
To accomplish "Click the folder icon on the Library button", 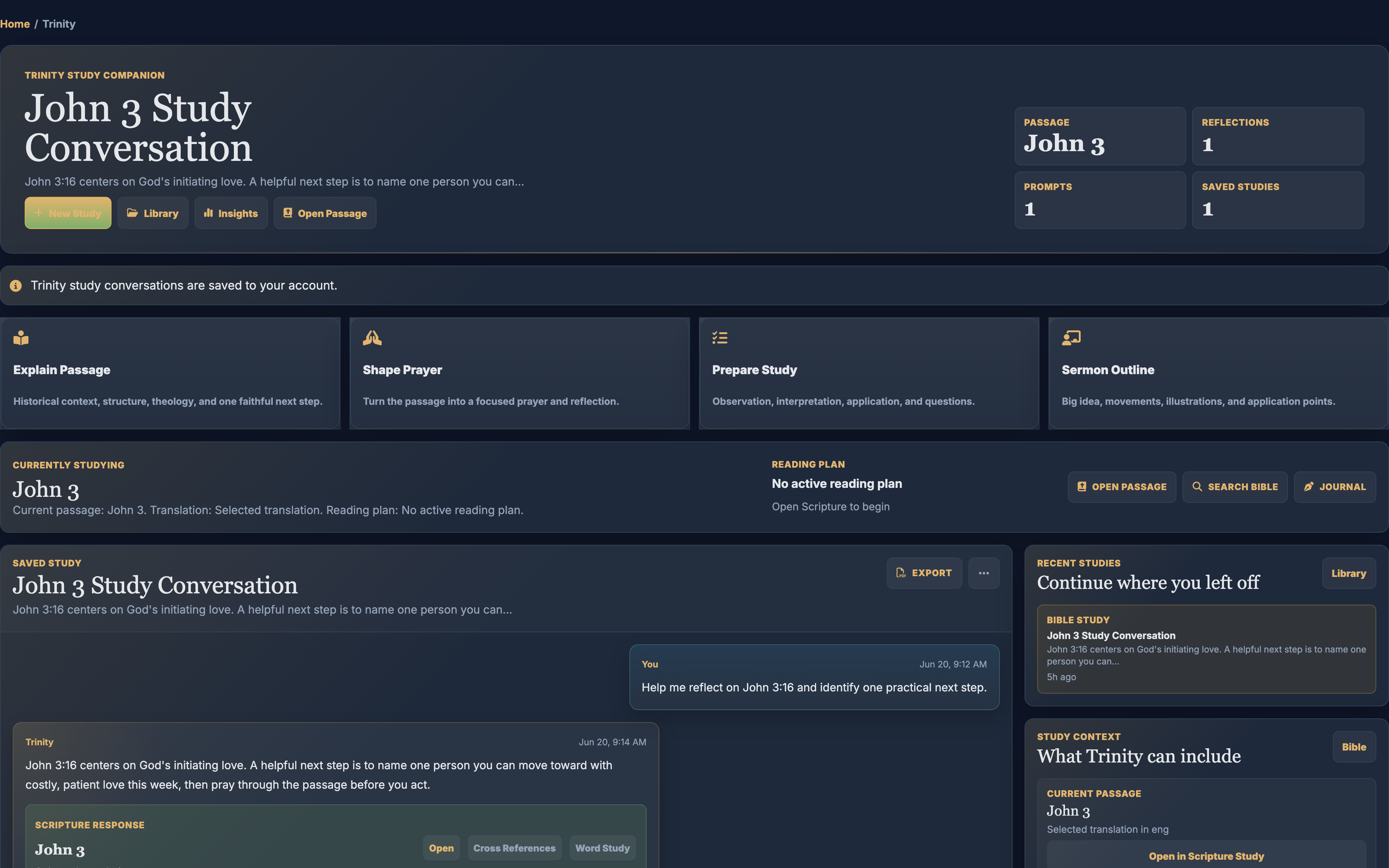I will pyautogui.click(x=132, y=213).
